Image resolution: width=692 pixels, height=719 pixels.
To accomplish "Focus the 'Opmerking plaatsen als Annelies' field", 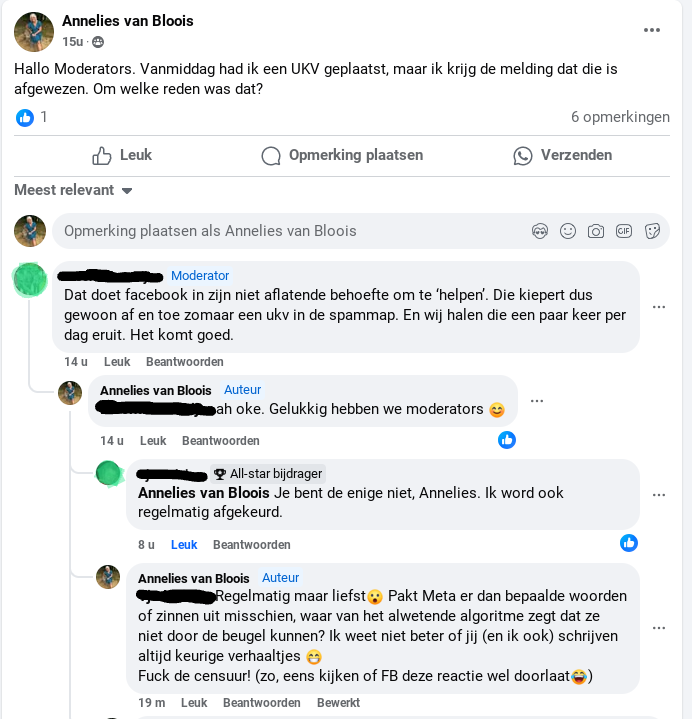I will (290, 231).
